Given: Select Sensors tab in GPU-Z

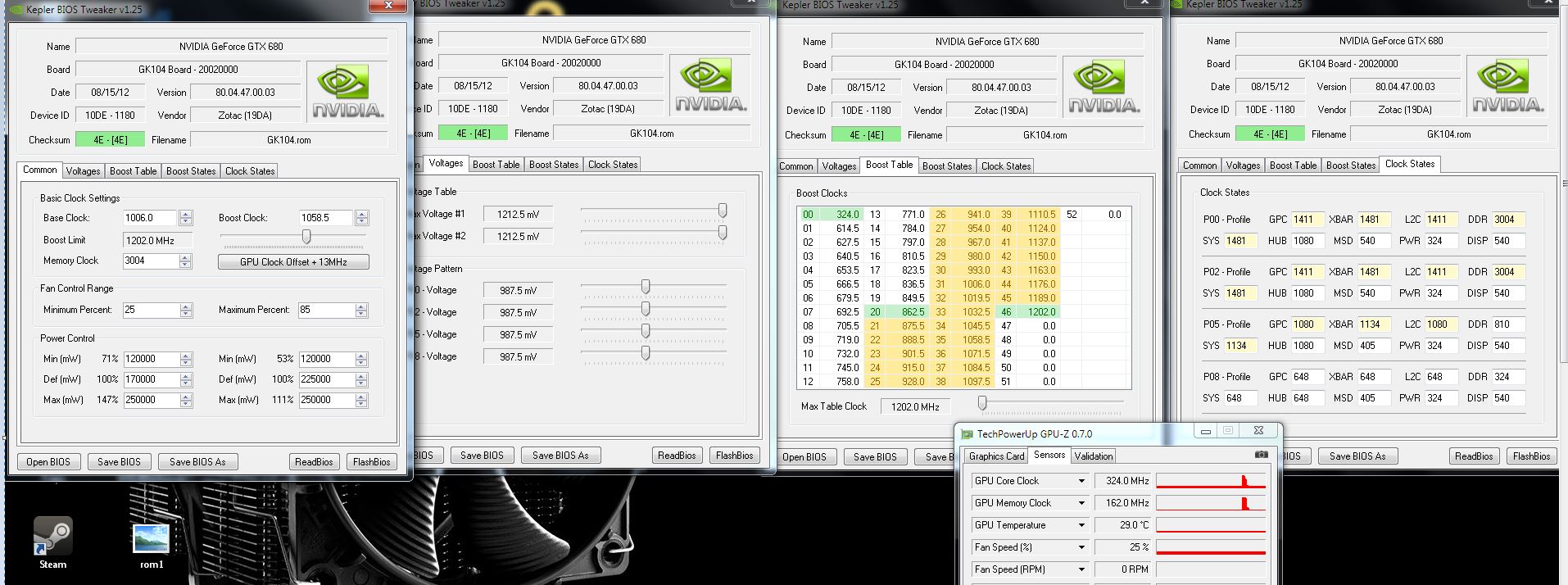Looking at the screenshot, I should tap(1049, 455).
